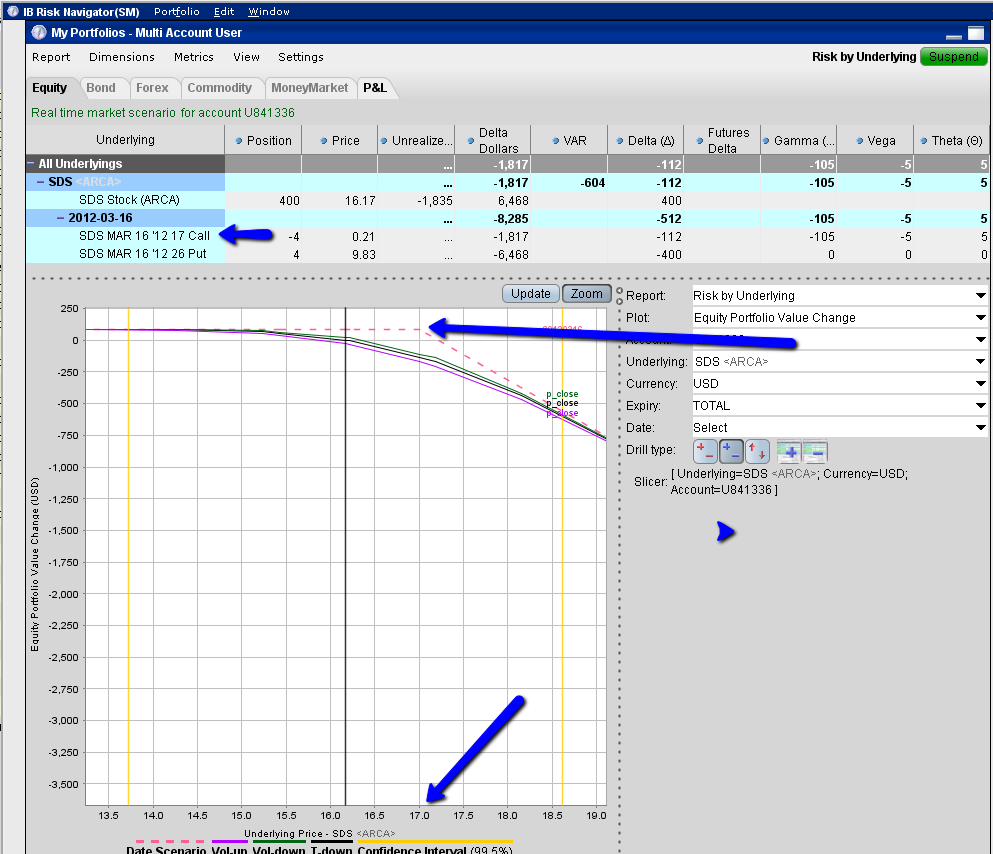Click the blue dot in Delta Dollars header
Screen dimensions: 993x854
click(471, 141)
